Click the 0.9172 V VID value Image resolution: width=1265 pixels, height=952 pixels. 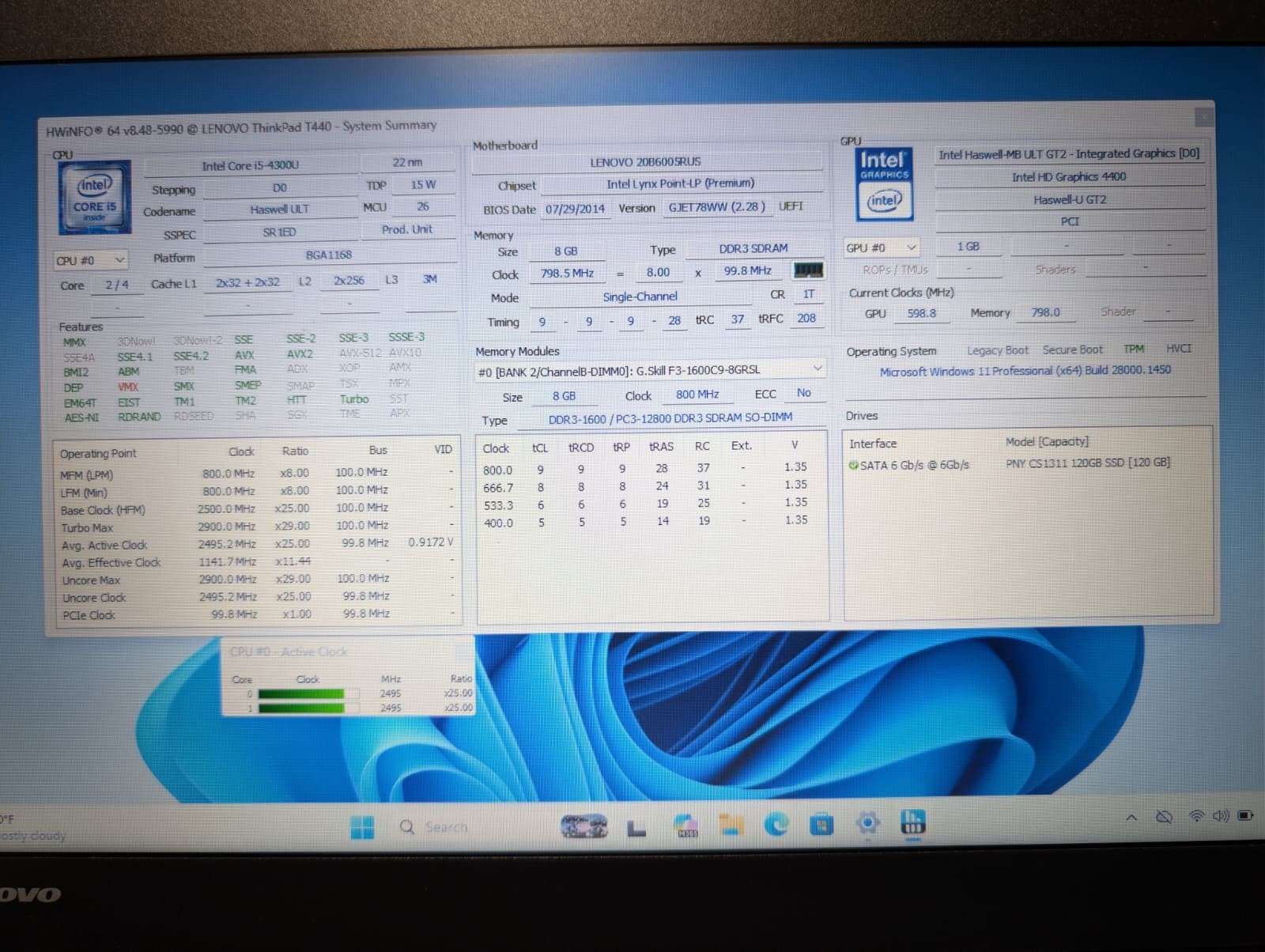tap(431, 542)
